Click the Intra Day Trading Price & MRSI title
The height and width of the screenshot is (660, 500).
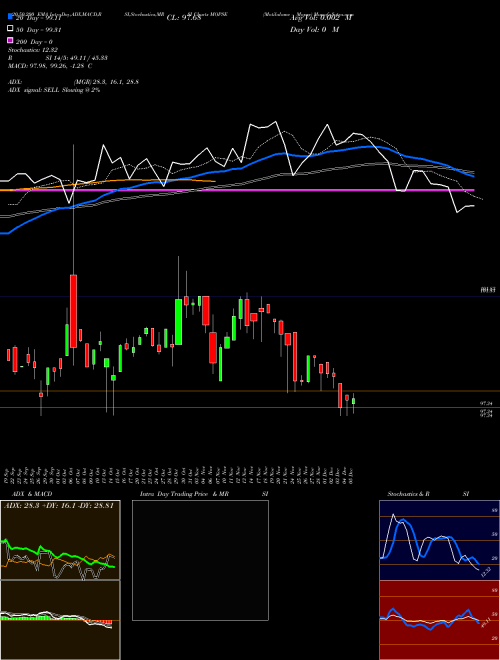click(x=204, y=494)
